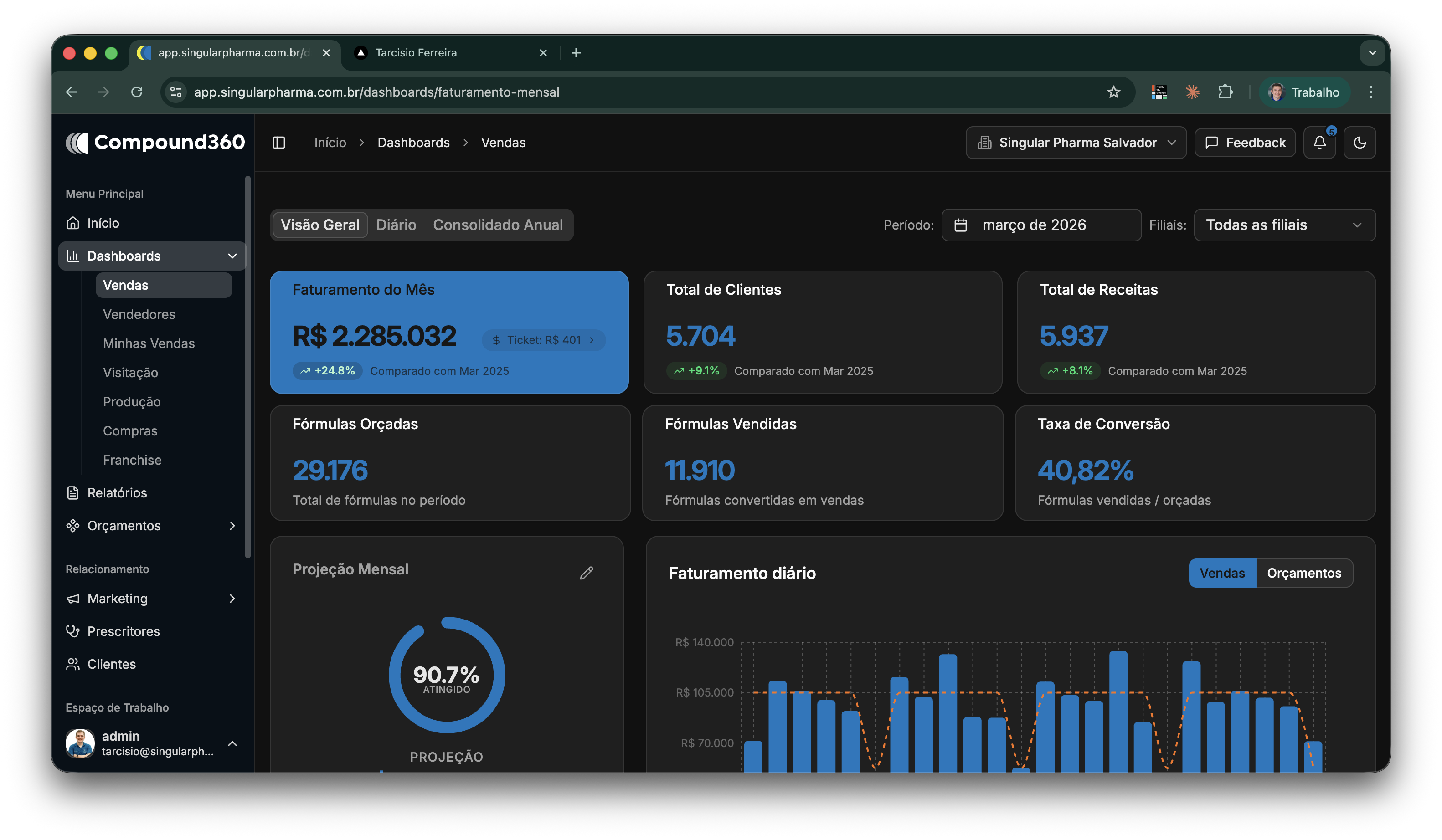
Task: Open the Consolidado Anual tab
Action: tap(497, 225)
